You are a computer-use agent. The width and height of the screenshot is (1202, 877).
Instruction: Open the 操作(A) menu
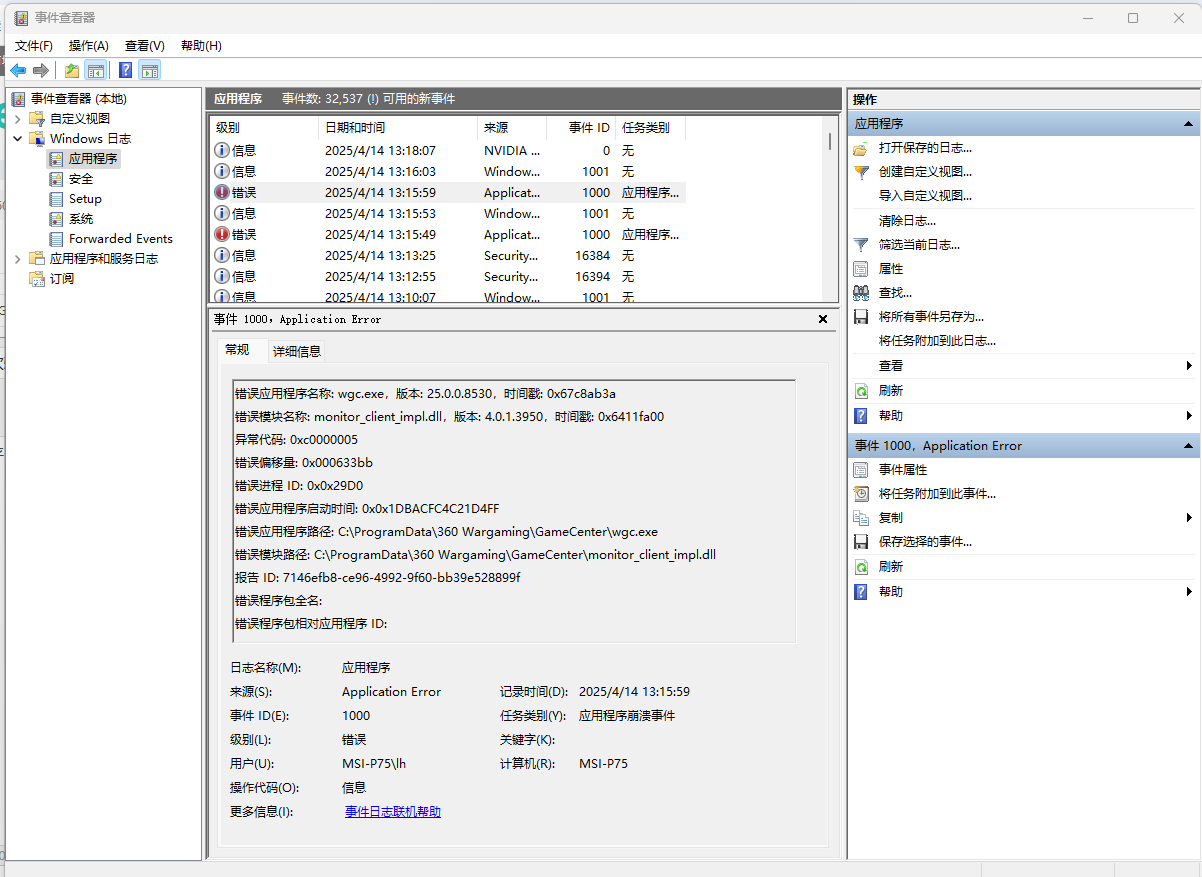[x=89, y=45]
